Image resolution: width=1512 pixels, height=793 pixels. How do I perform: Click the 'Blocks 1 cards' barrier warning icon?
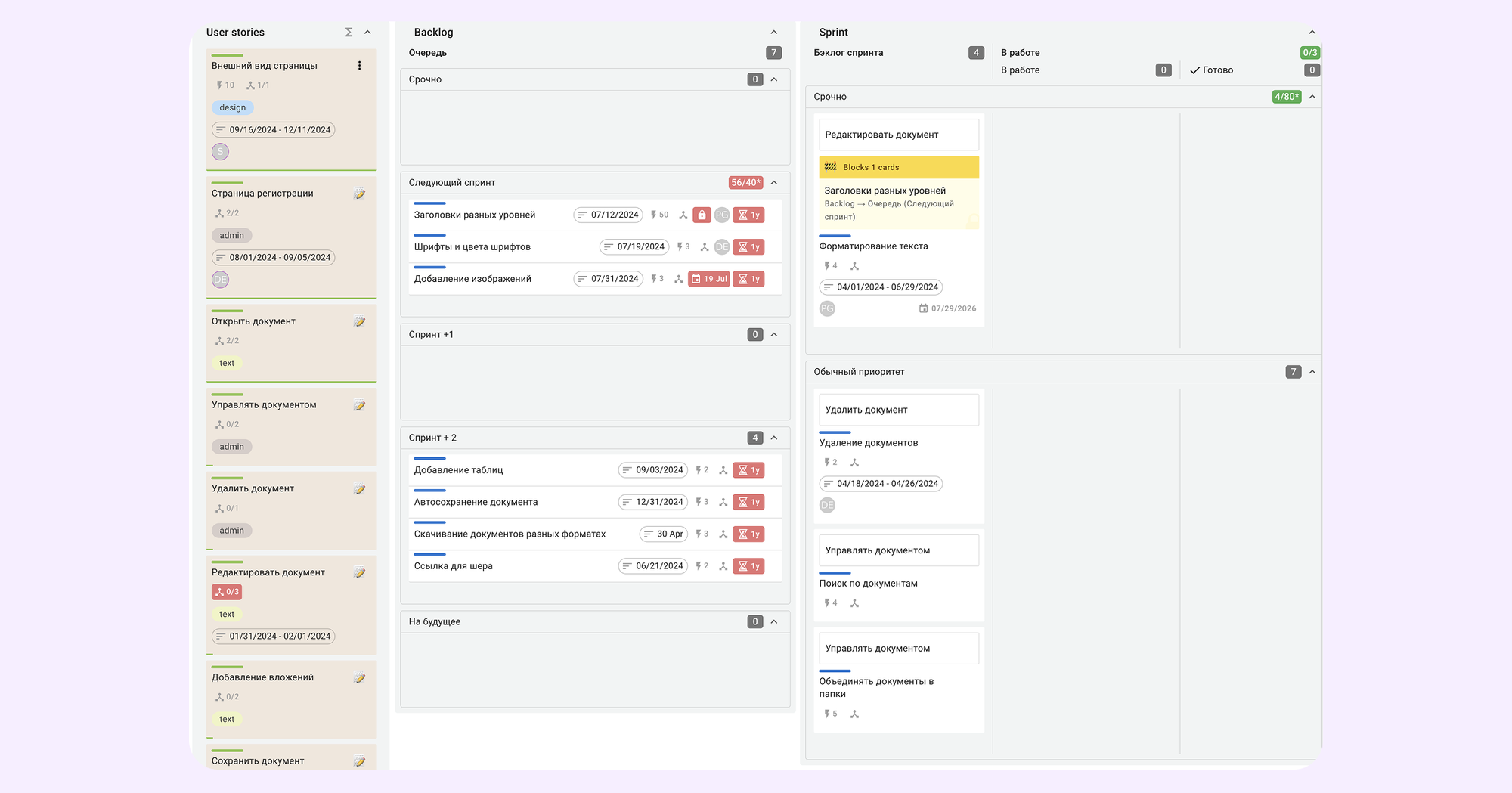830,167
